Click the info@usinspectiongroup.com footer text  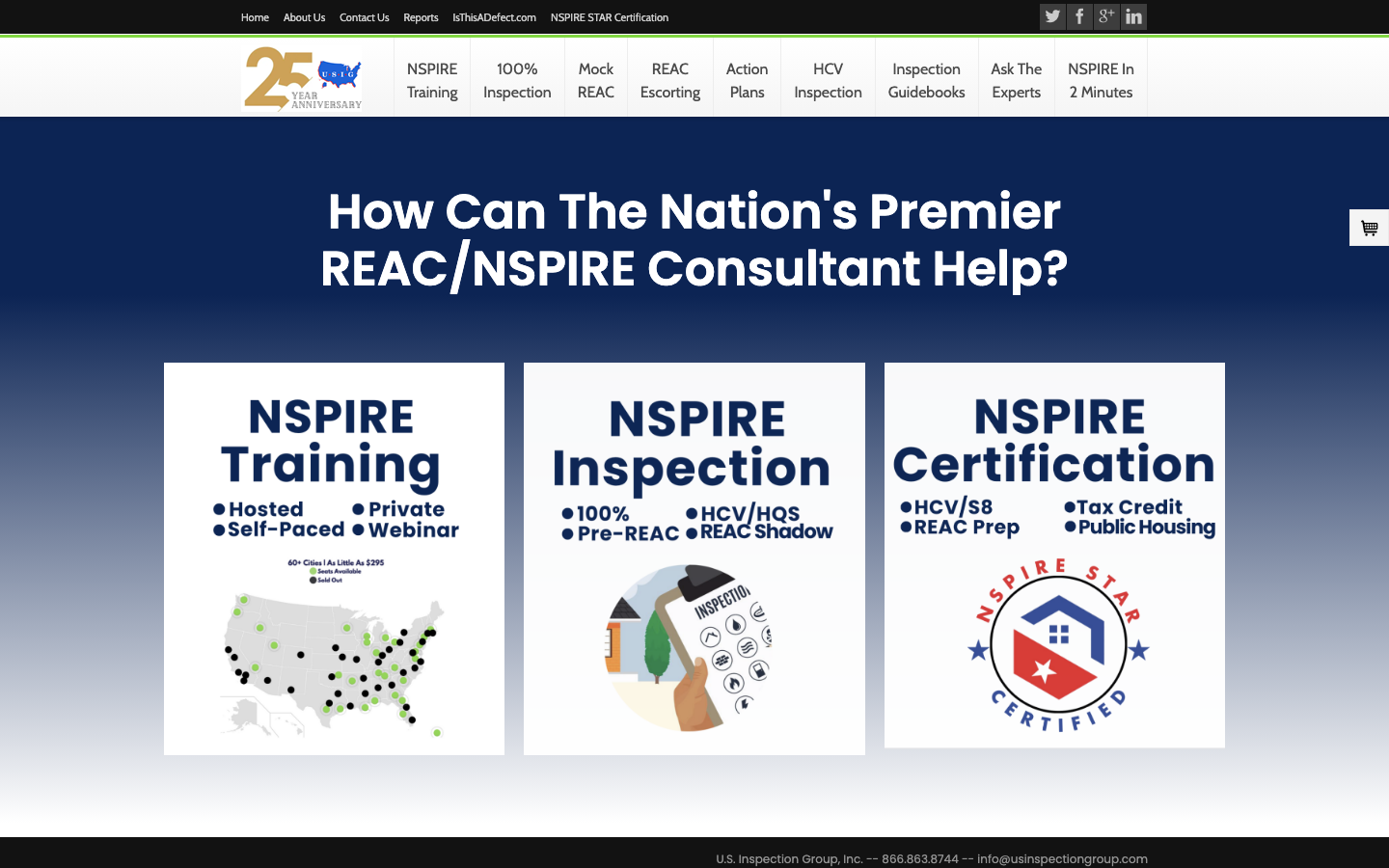coord(1062,858)
